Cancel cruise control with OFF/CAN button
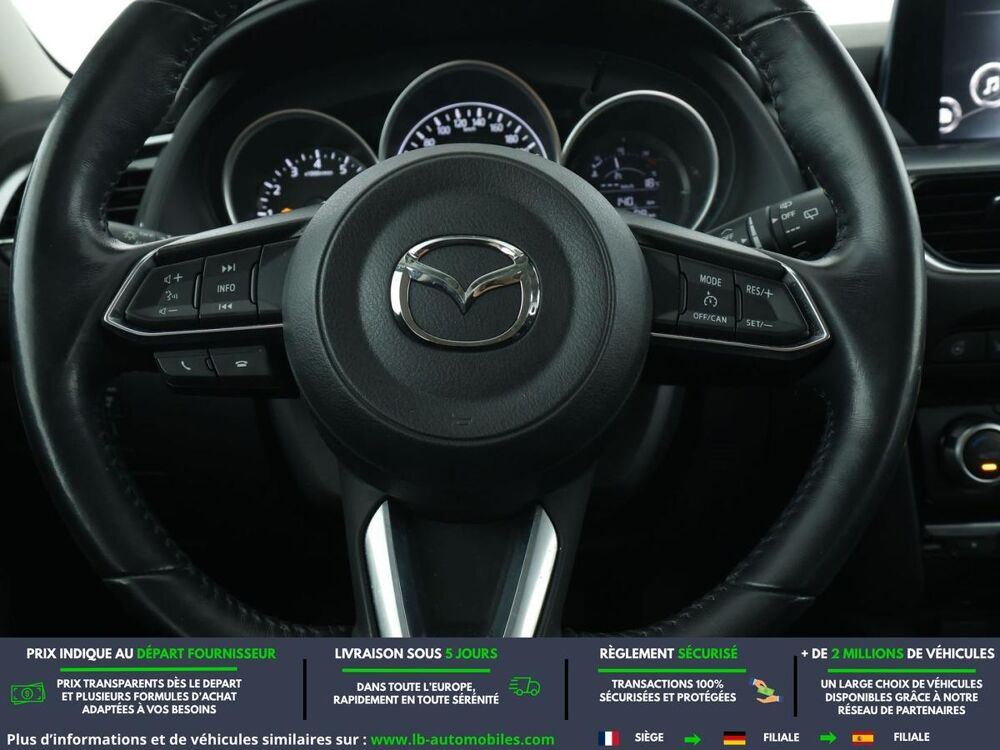The height and width of the screenshot is (750, 1000). [x=710, y=317]
